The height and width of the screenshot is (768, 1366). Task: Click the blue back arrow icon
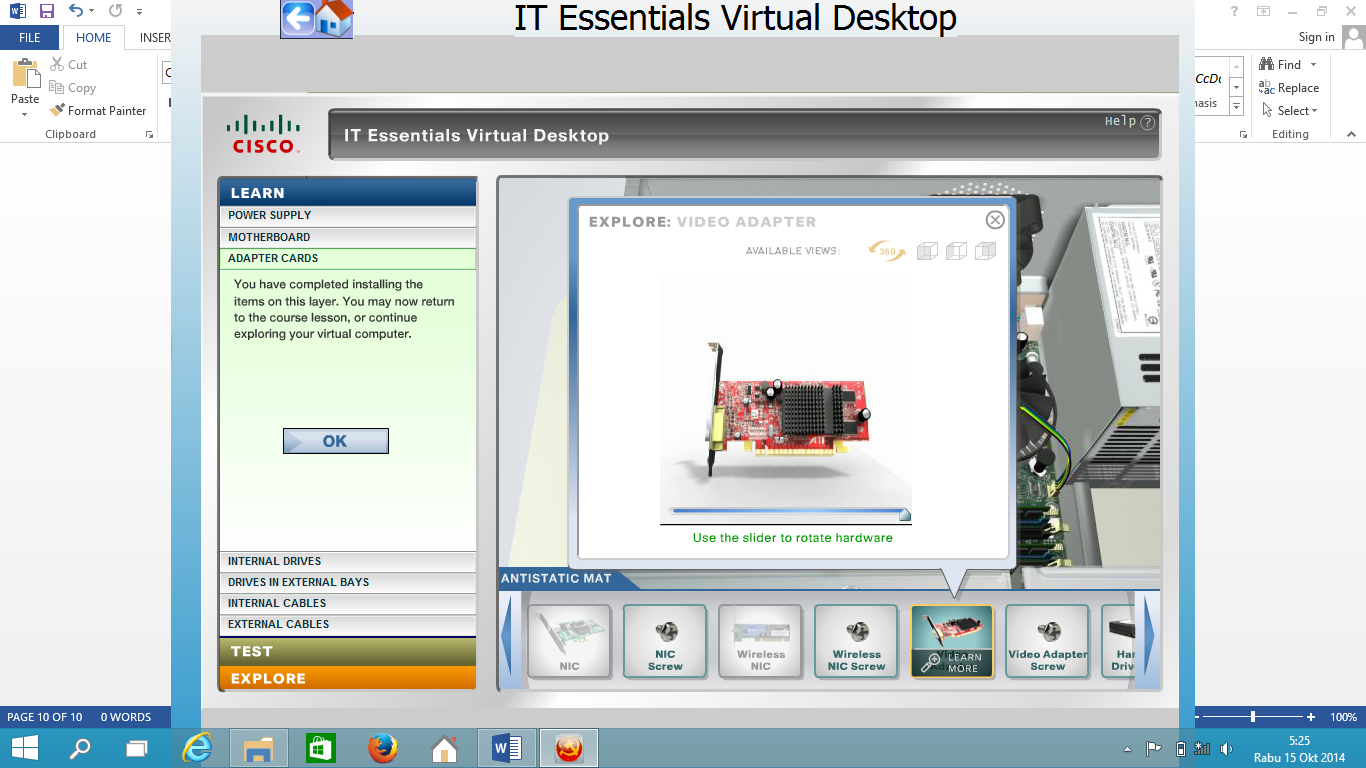[298, 18]
